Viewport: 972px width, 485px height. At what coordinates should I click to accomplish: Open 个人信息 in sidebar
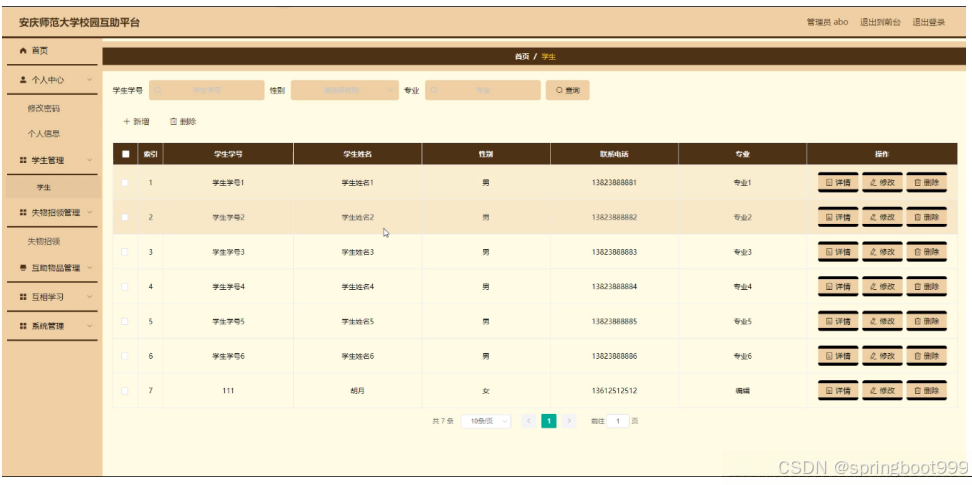coord(43,134)
